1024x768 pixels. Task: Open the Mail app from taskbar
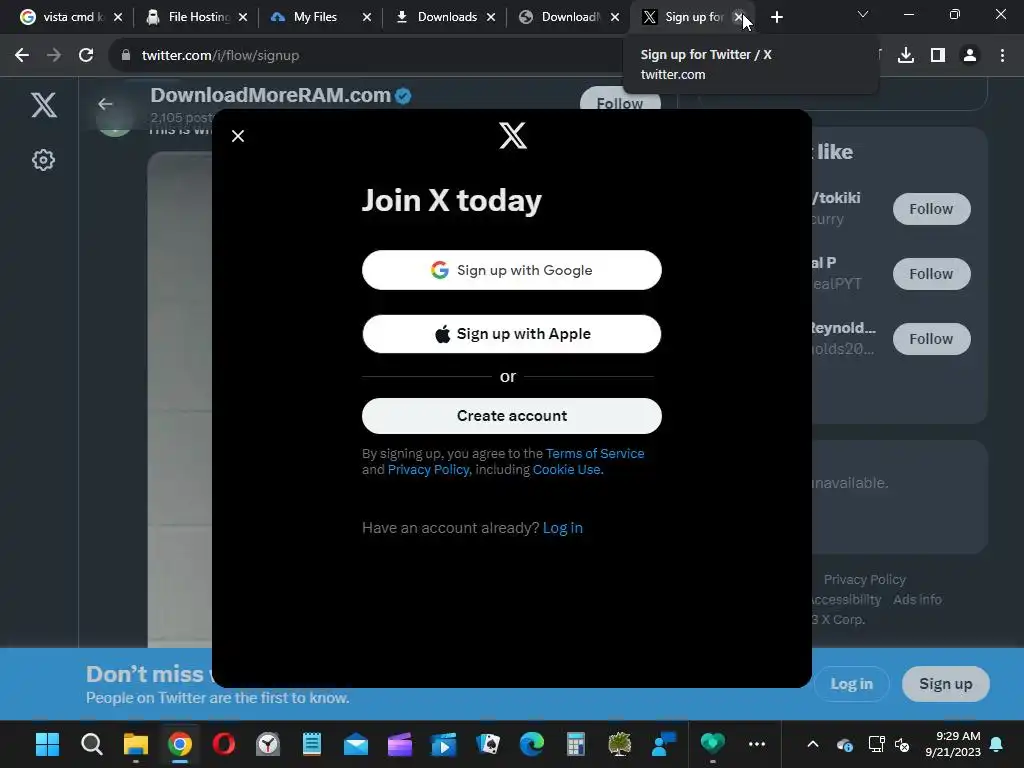click(x=356, y=744)
